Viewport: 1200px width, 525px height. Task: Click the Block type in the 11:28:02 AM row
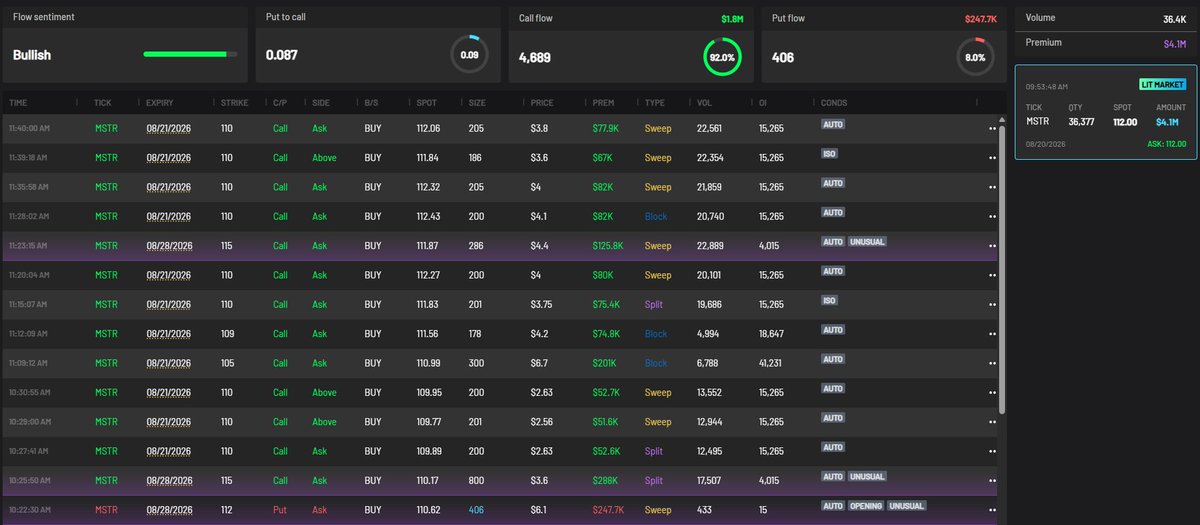(x=656, y=216)
